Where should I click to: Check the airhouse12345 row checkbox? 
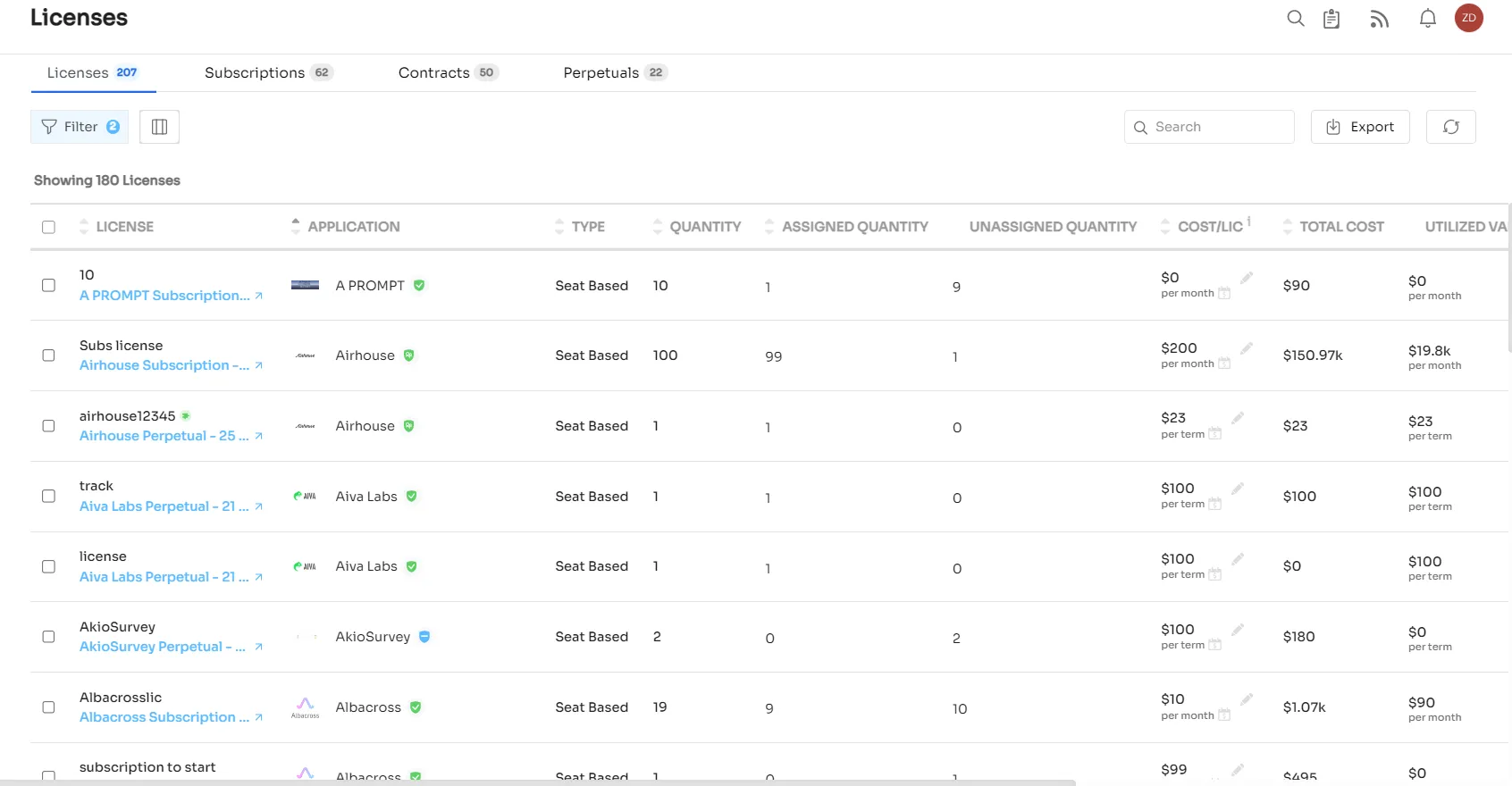pos(48,426)
